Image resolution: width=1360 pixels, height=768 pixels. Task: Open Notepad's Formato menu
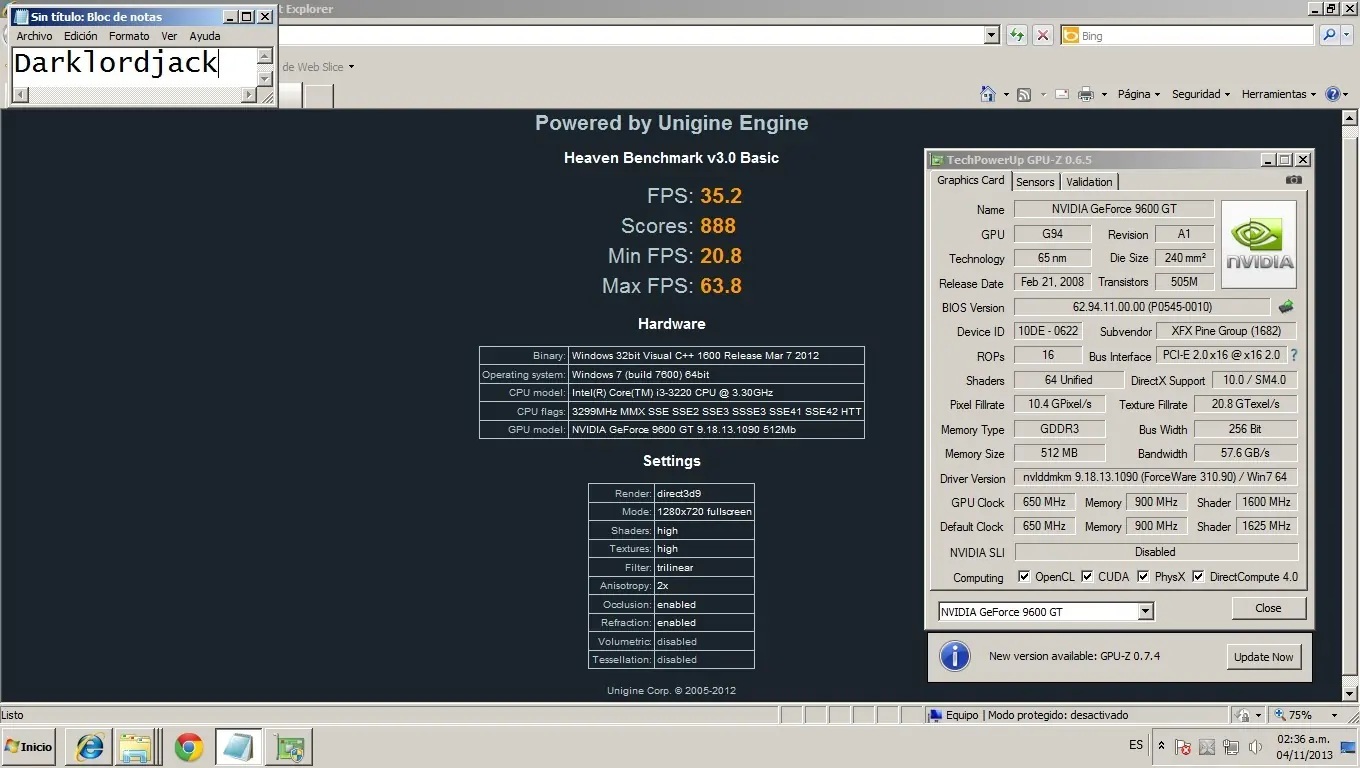coord(129,36)
